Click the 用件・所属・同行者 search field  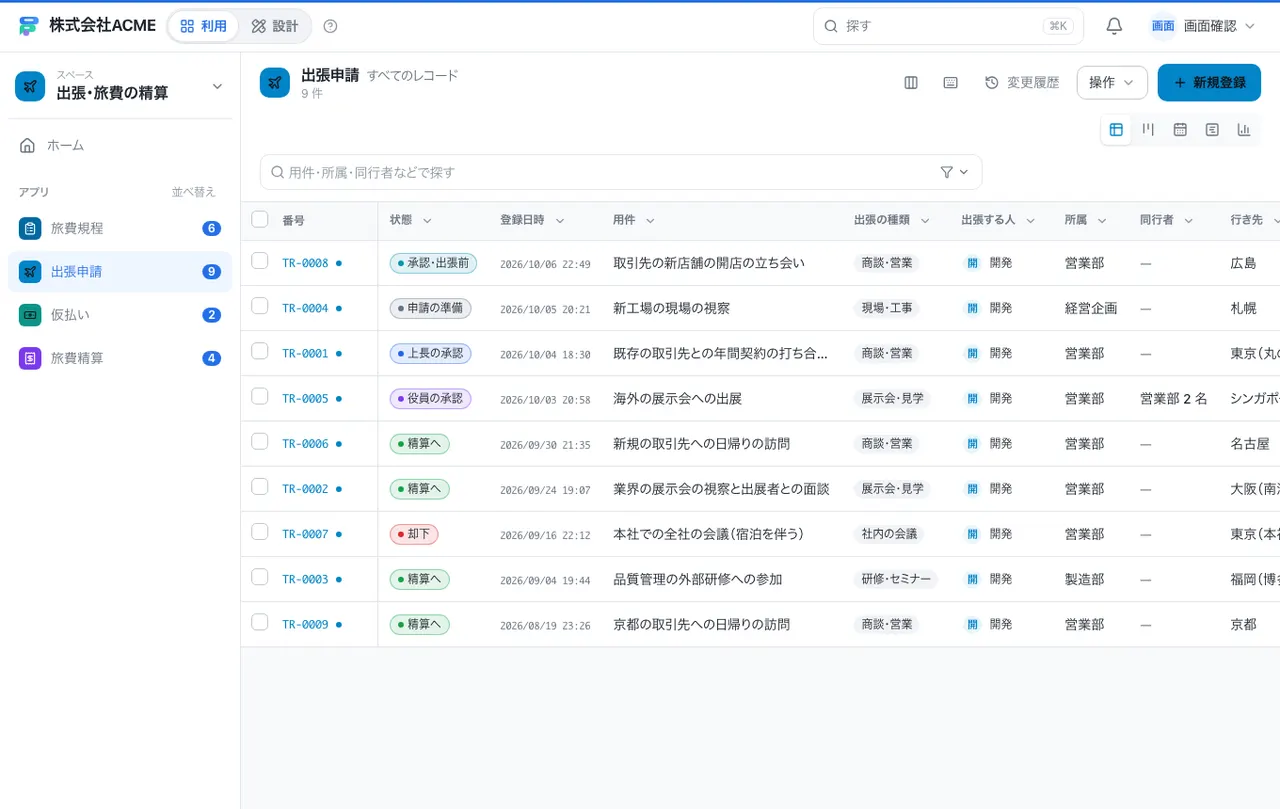pos(621,172)
